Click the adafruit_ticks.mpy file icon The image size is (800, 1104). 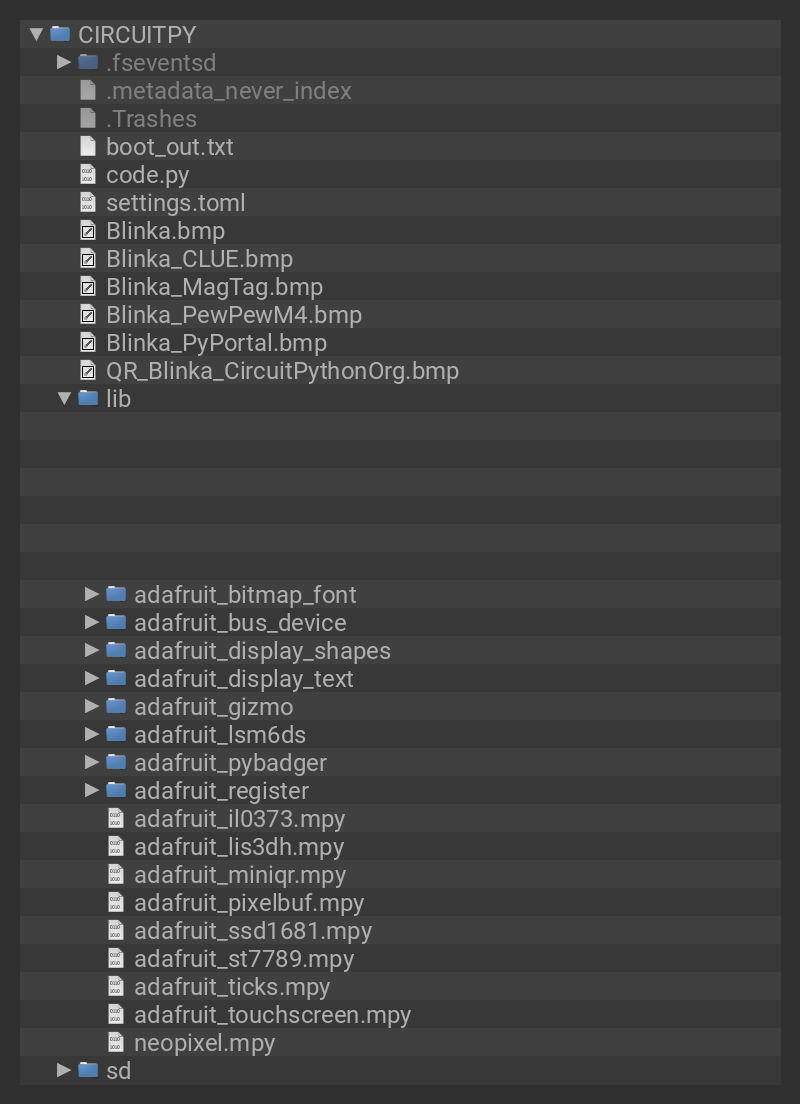(116, 987)
